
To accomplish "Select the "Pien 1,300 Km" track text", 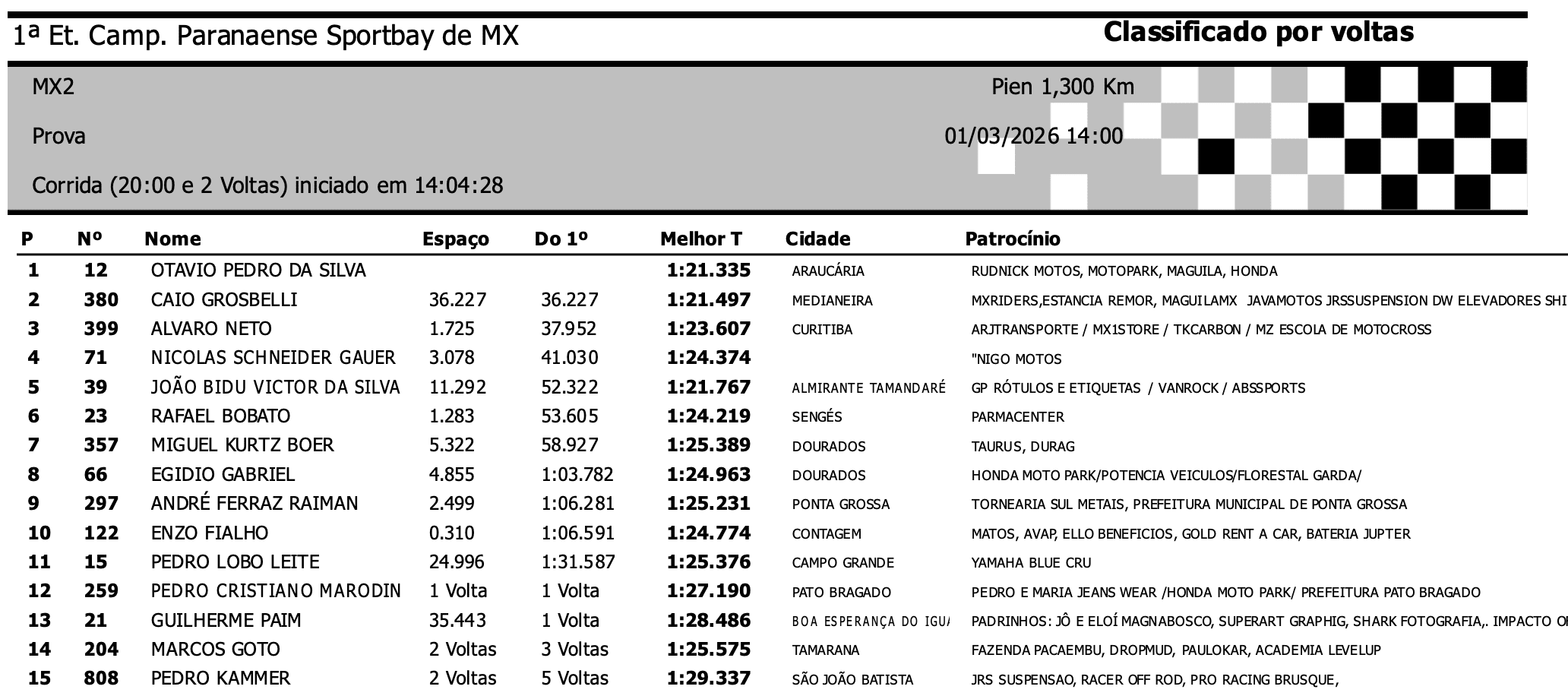I will click(x=1062, y=87).
